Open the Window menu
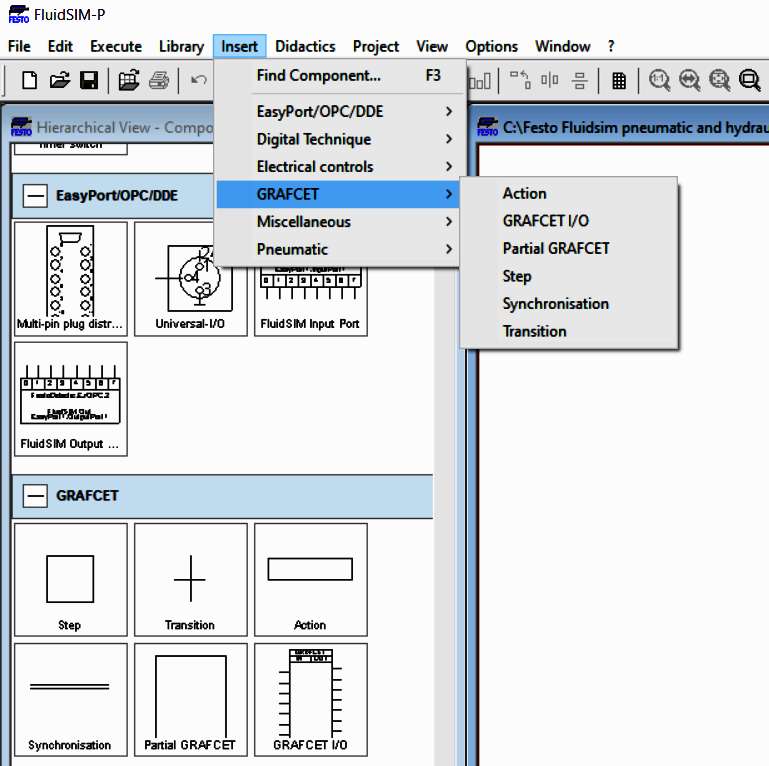Screen dimensions: 769x766 pos(563,46)
